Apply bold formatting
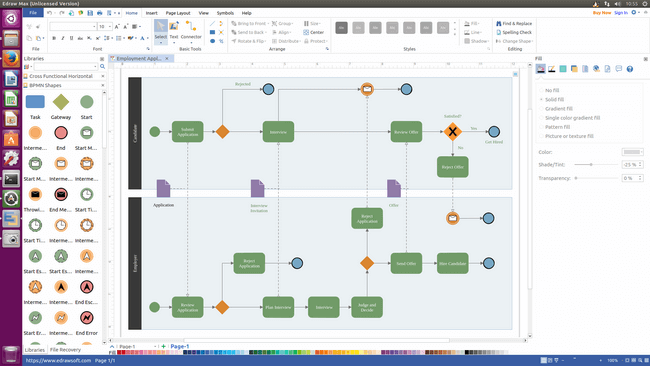 pos(54,38)
